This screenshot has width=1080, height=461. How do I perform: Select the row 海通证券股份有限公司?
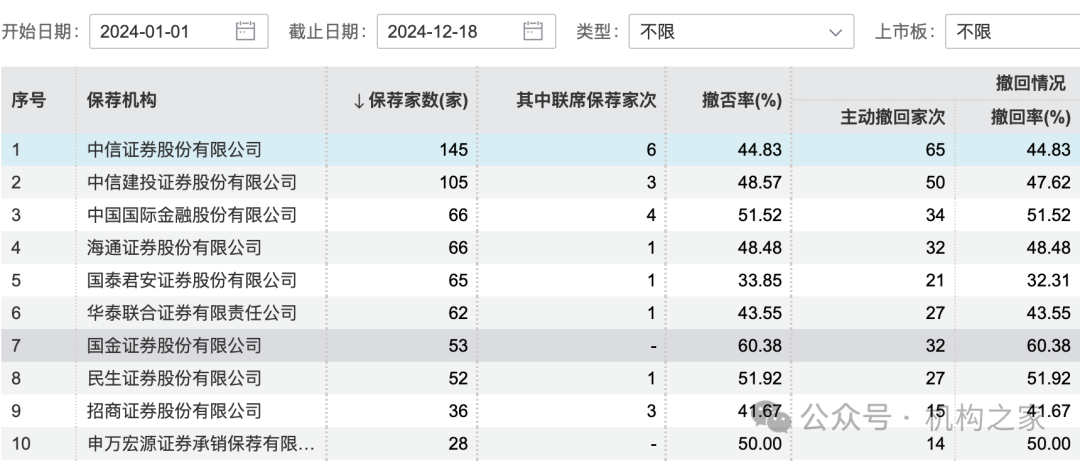tap(540, 247)
